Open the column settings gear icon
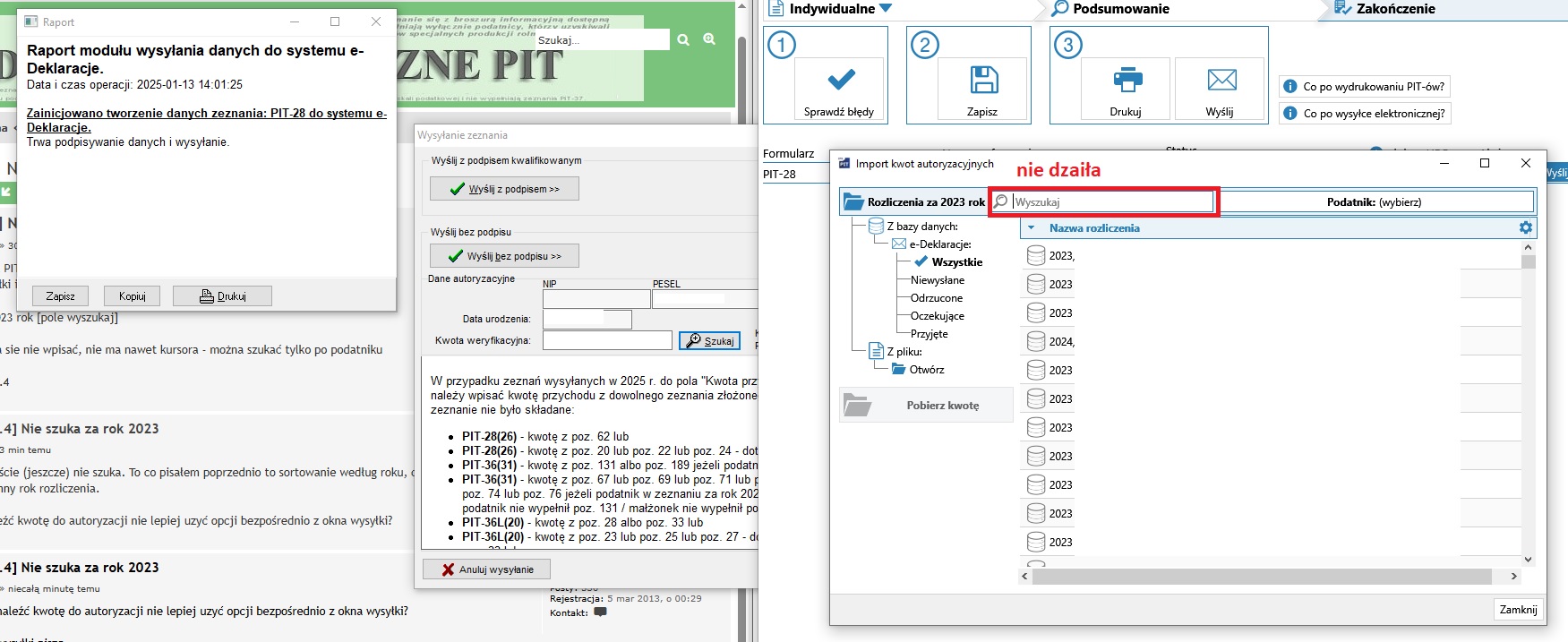1568x642 pixels. click(1526, 228)
